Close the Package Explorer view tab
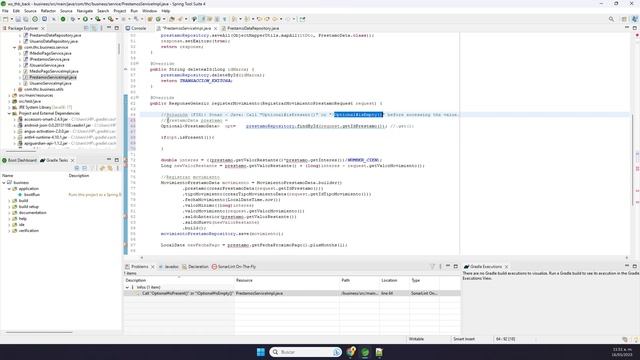The image size is (640, 360). (x=43, y=28)
